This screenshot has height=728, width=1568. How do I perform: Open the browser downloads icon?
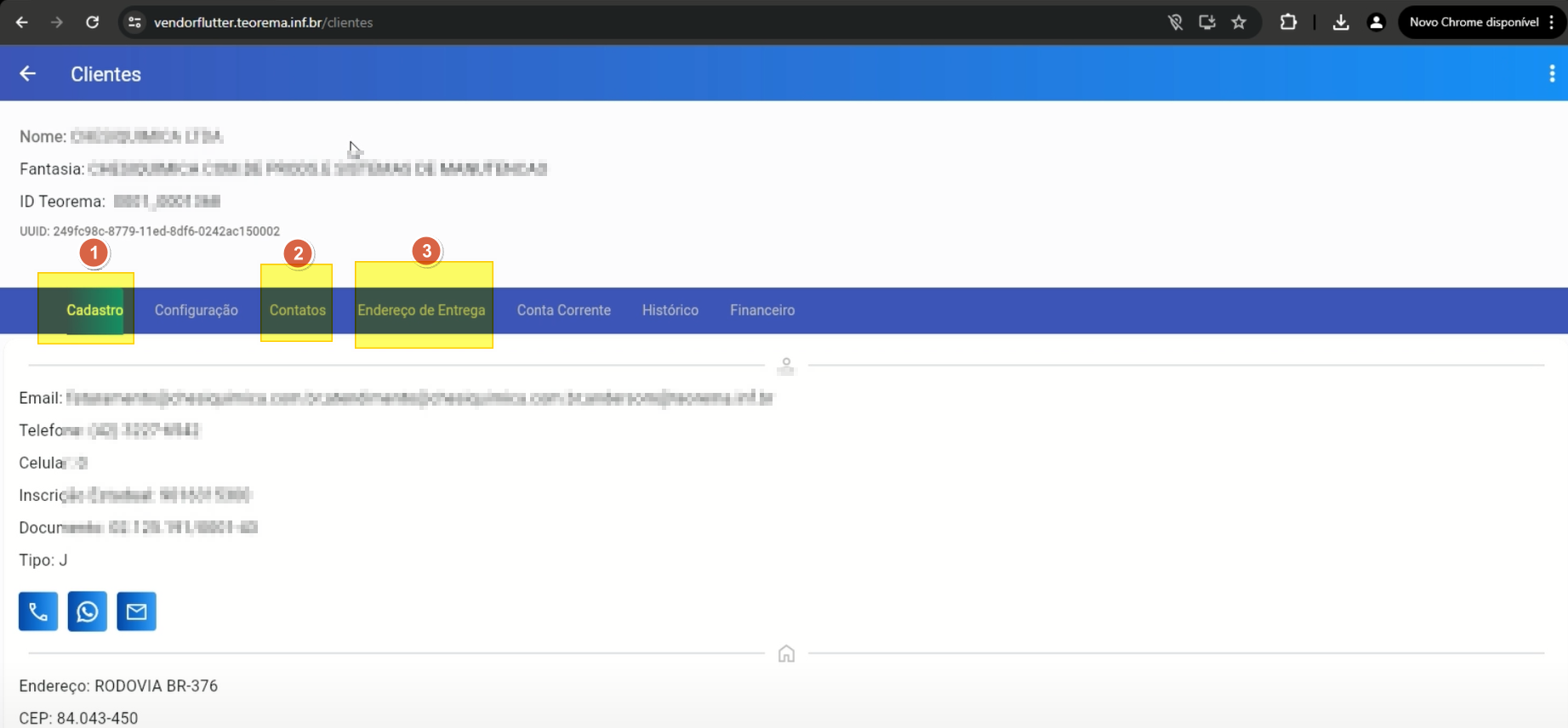click(1341, 22)
